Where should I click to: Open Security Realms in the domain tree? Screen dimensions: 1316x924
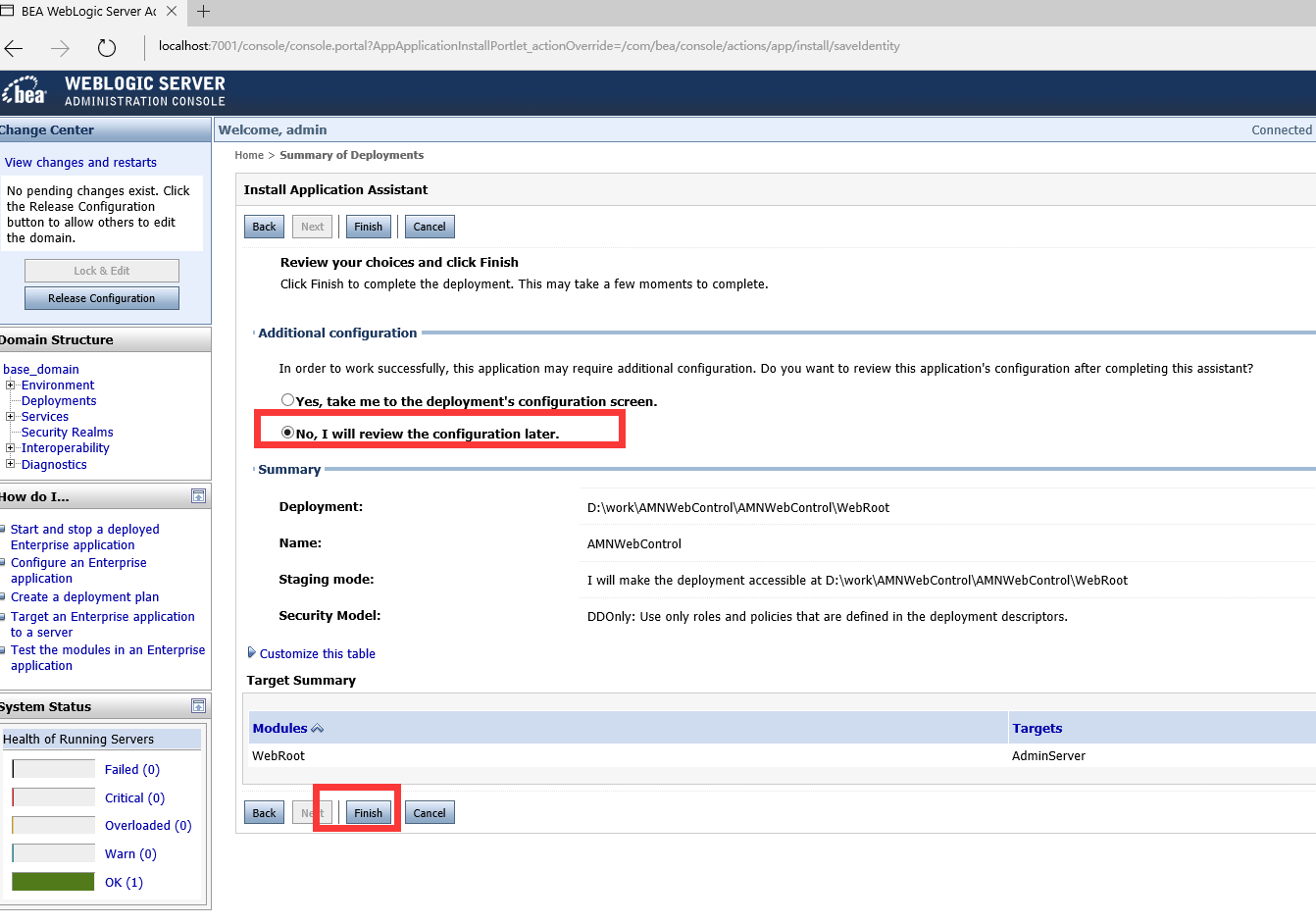pyautogui.click(x=68, y=433)
